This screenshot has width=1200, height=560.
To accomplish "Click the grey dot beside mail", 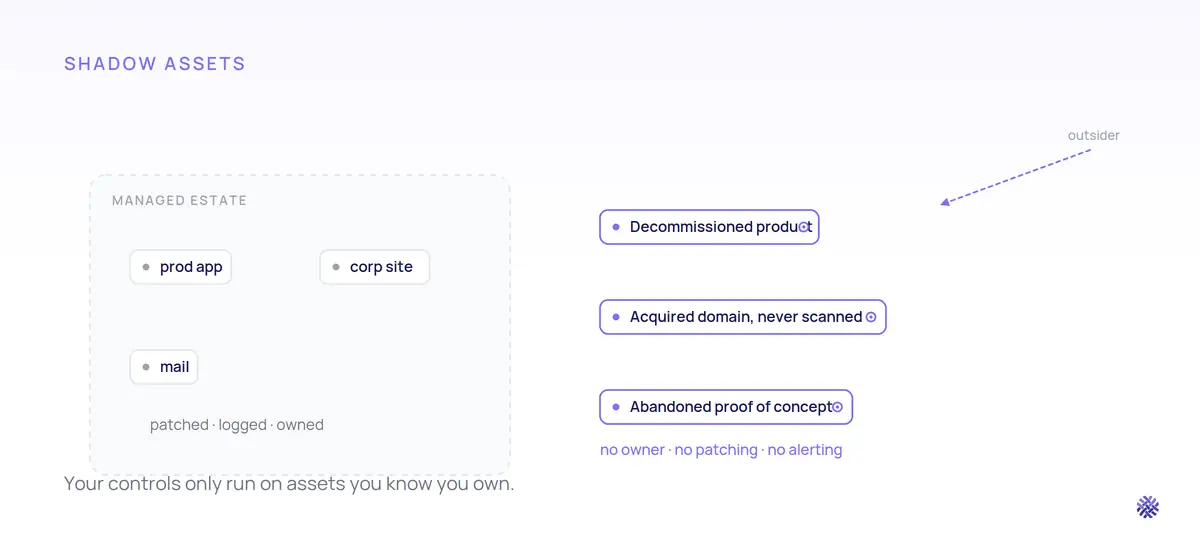I will coord(146,367).
